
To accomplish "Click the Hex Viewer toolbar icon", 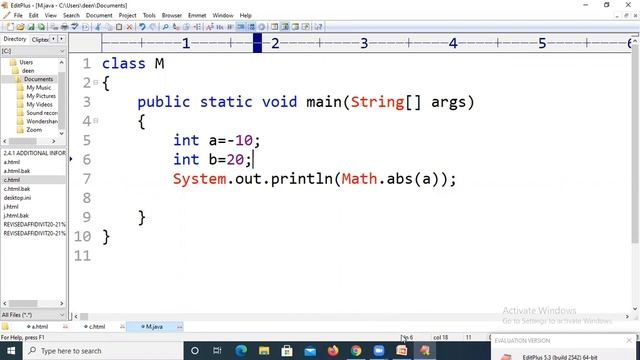I will 220,27.
